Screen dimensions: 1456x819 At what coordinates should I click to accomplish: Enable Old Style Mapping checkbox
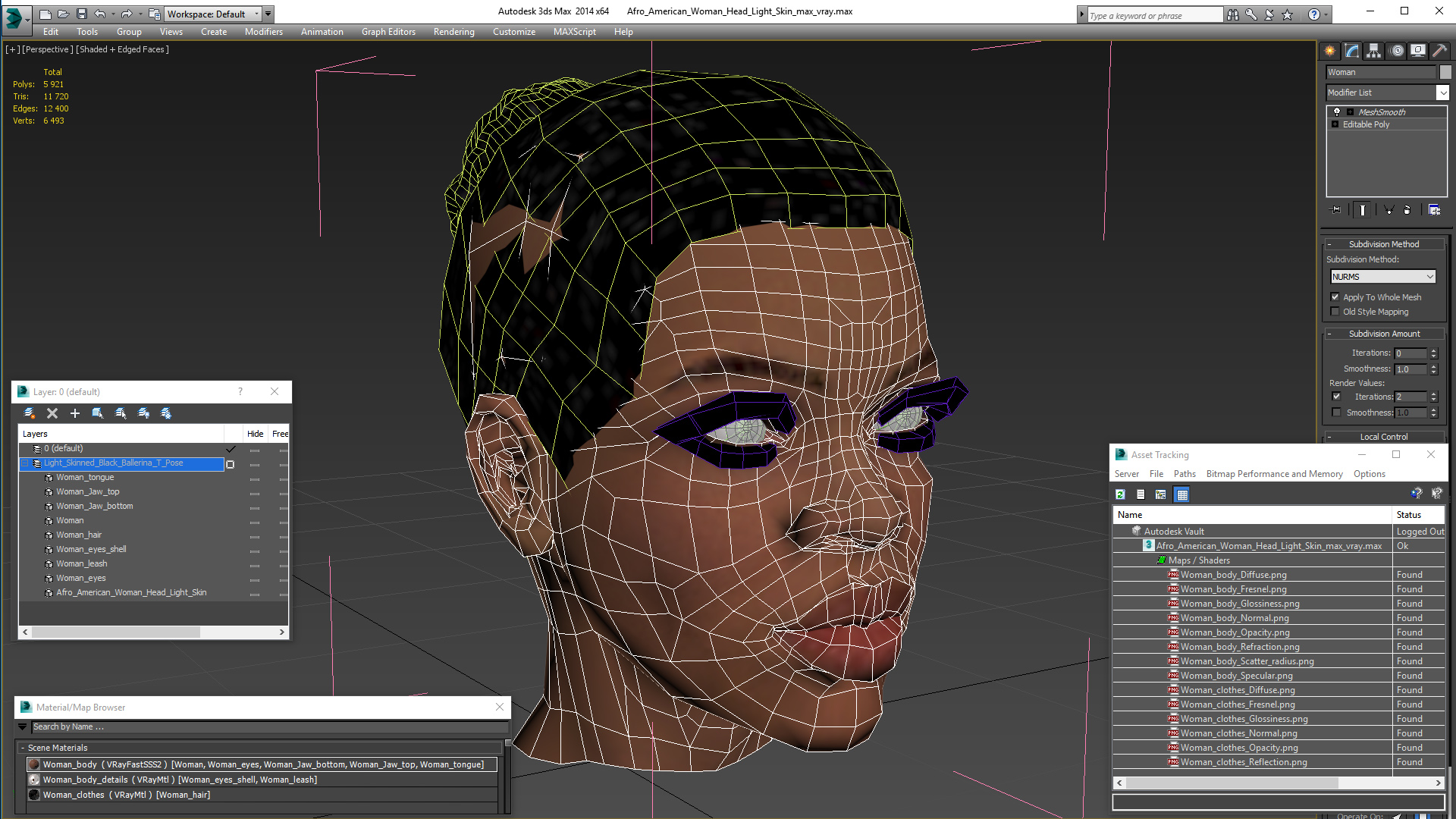1335,312
